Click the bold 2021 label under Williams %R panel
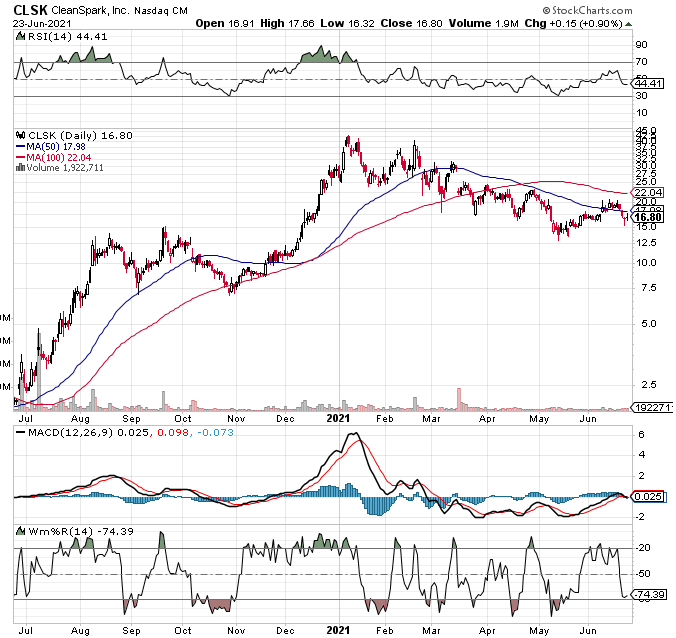676x638 pixels. click(338, 630)
